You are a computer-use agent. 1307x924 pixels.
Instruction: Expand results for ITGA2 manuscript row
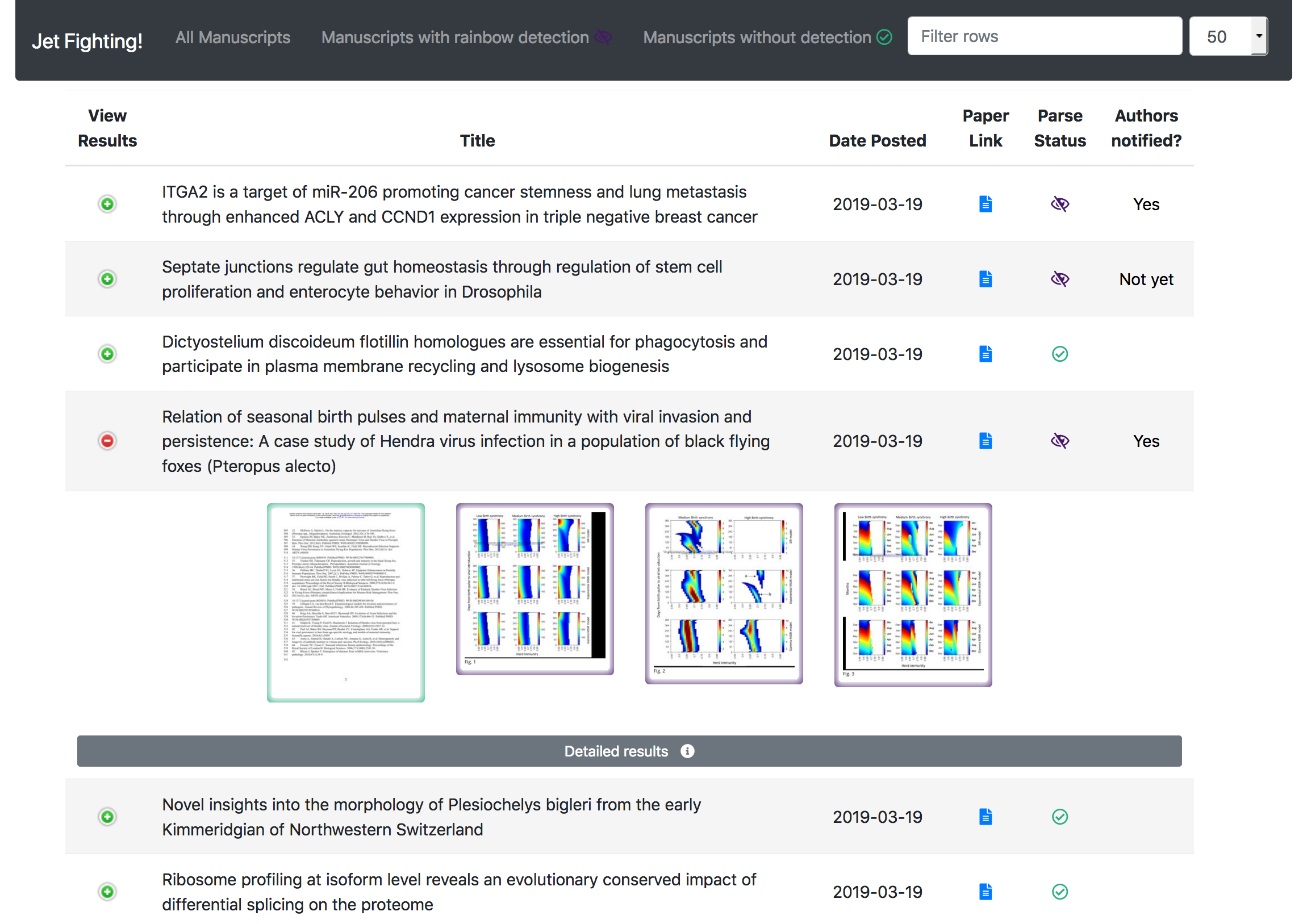(107, 204)
